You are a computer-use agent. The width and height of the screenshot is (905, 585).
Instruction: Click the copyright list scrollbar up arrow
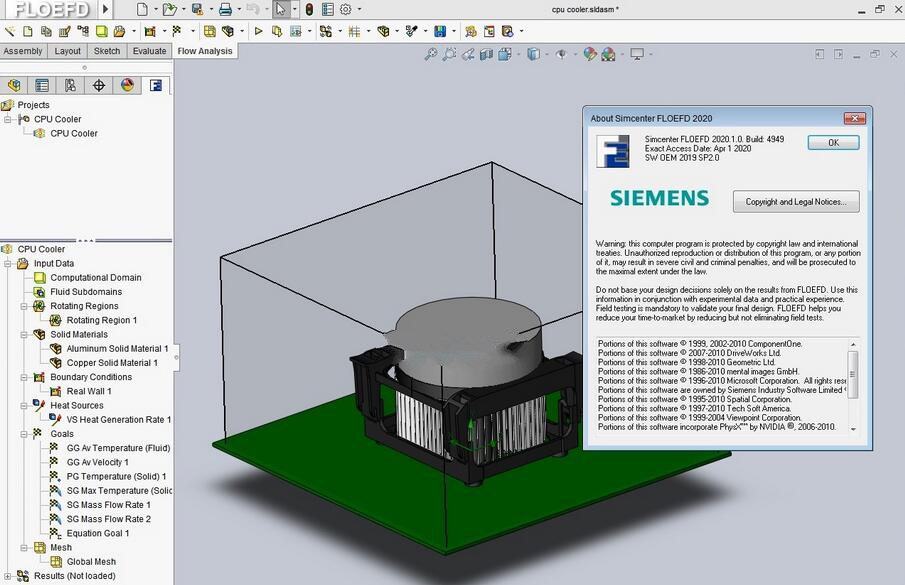click(853, 344)
